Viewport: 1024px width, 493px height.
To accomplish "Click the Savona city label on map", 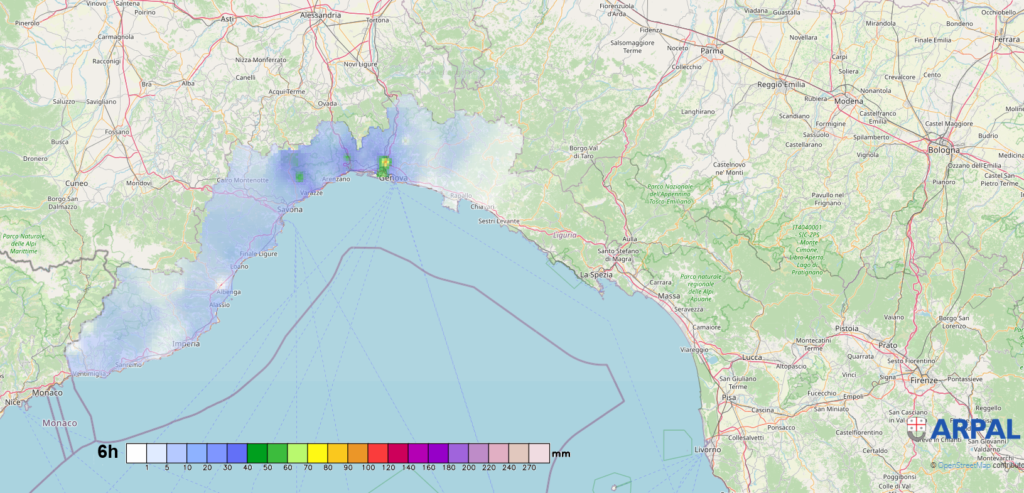I will click(290, 210).
